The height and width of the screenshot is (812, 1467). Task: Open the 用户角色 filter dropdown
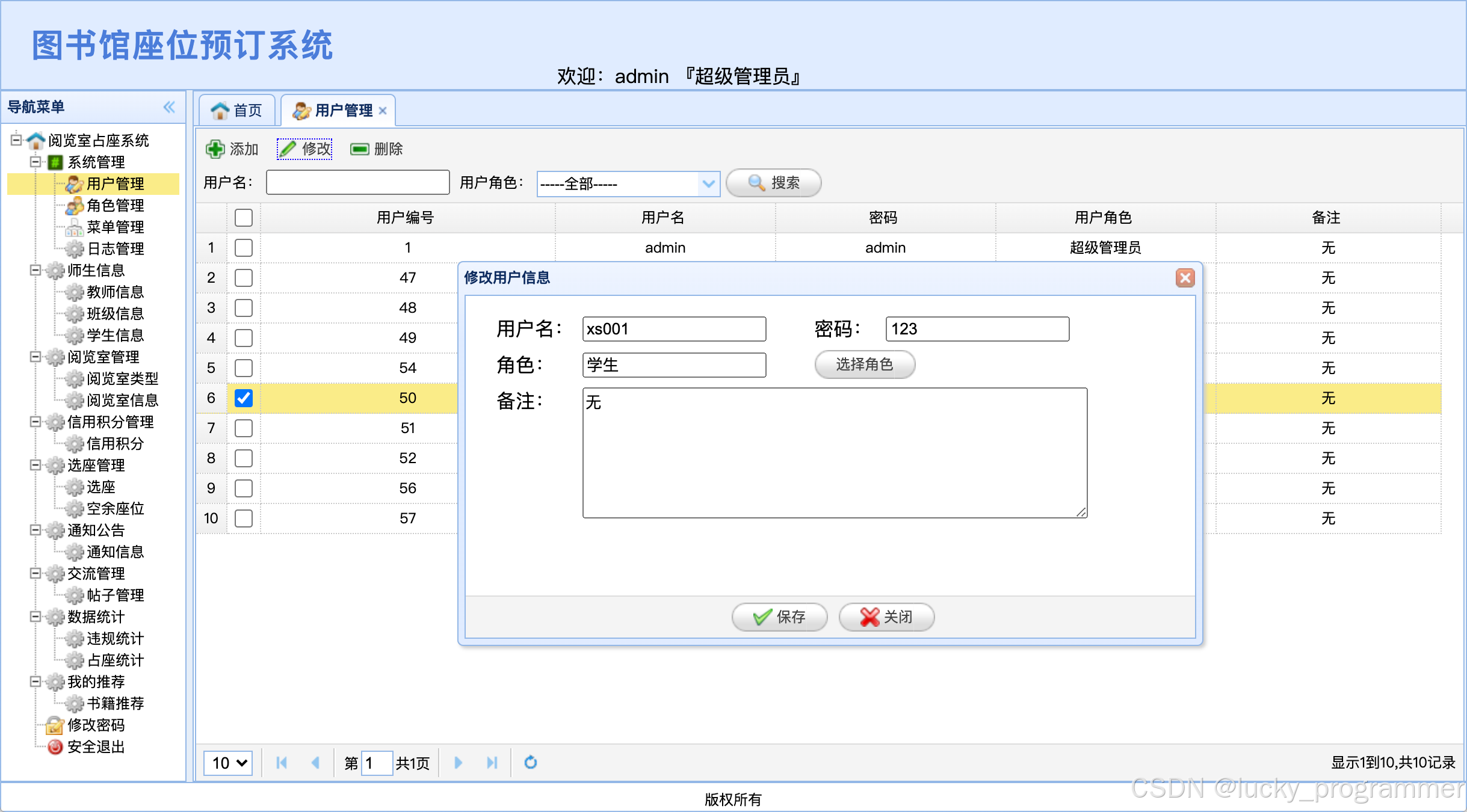click(x=708, y=183)
